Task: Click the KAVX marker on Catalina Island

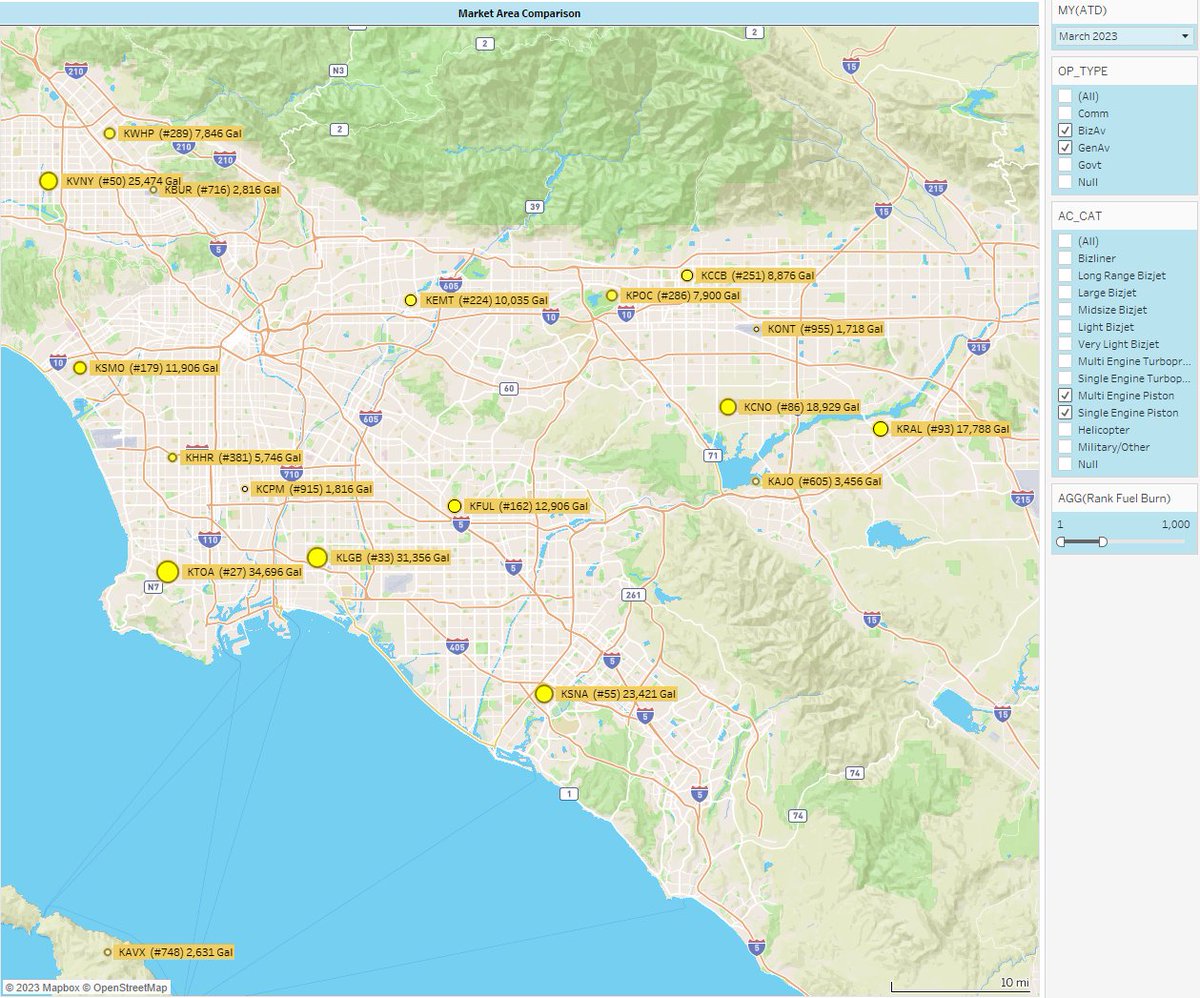Action: [x=108, y=952]
